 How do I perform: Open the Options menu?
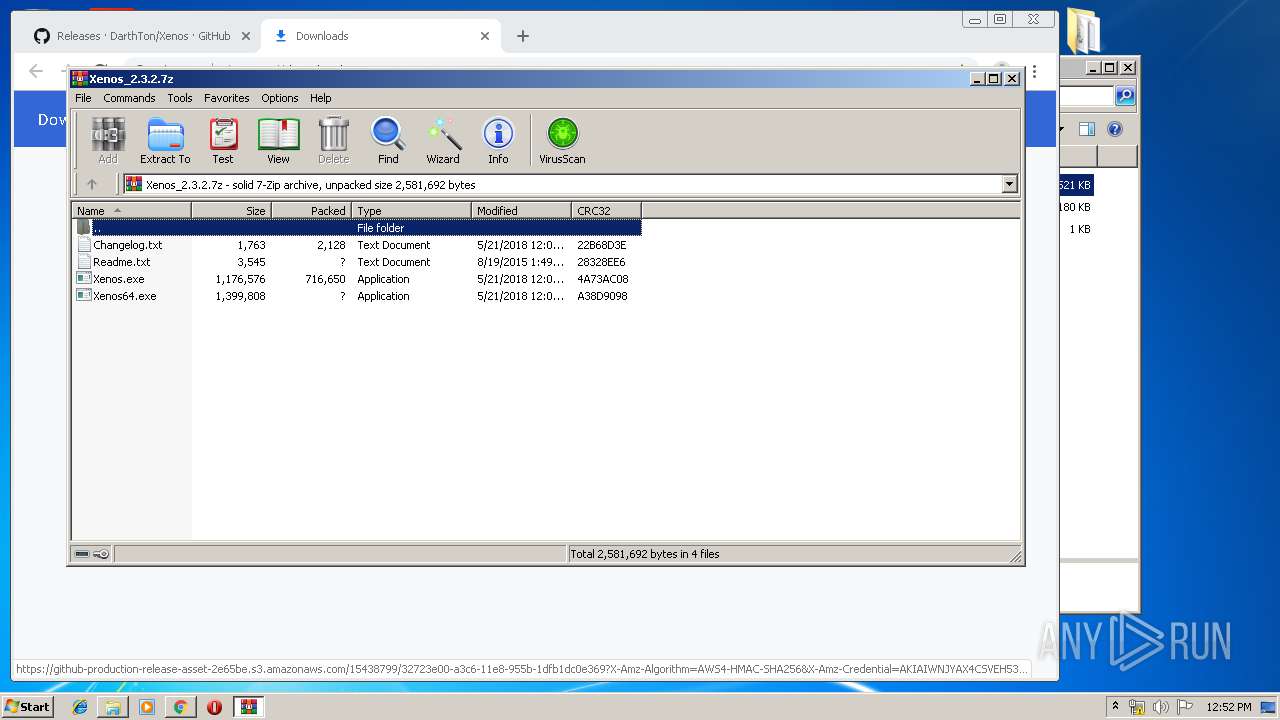point(280,98)
